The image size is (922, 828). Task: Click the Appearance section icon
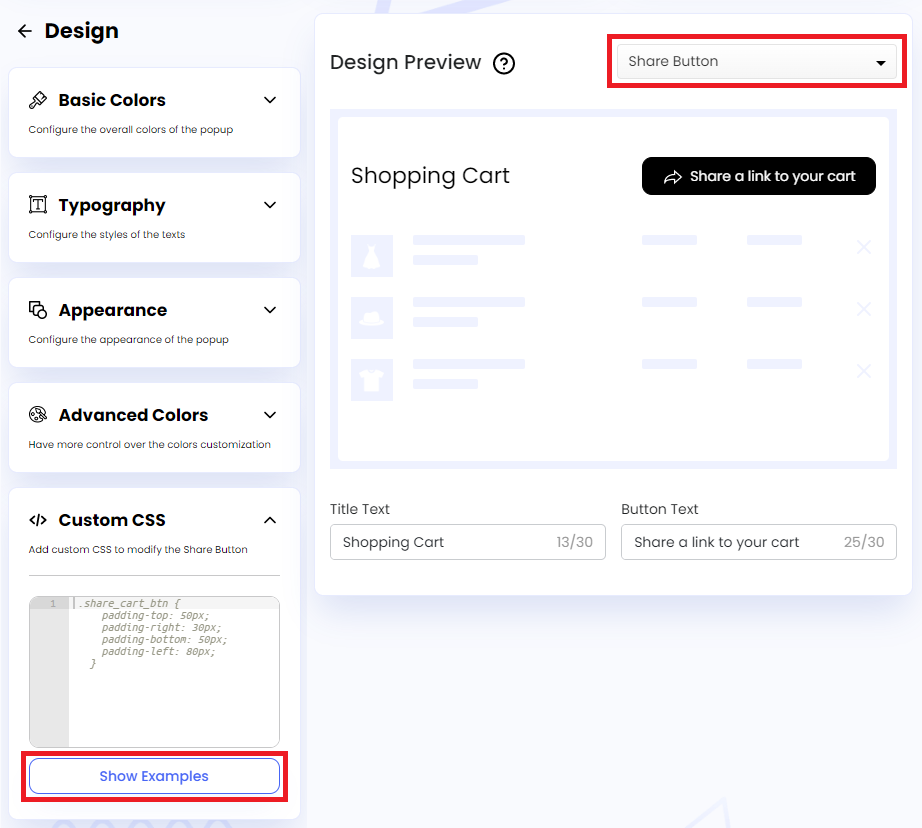pyautogui.click(x=38, y=309)
